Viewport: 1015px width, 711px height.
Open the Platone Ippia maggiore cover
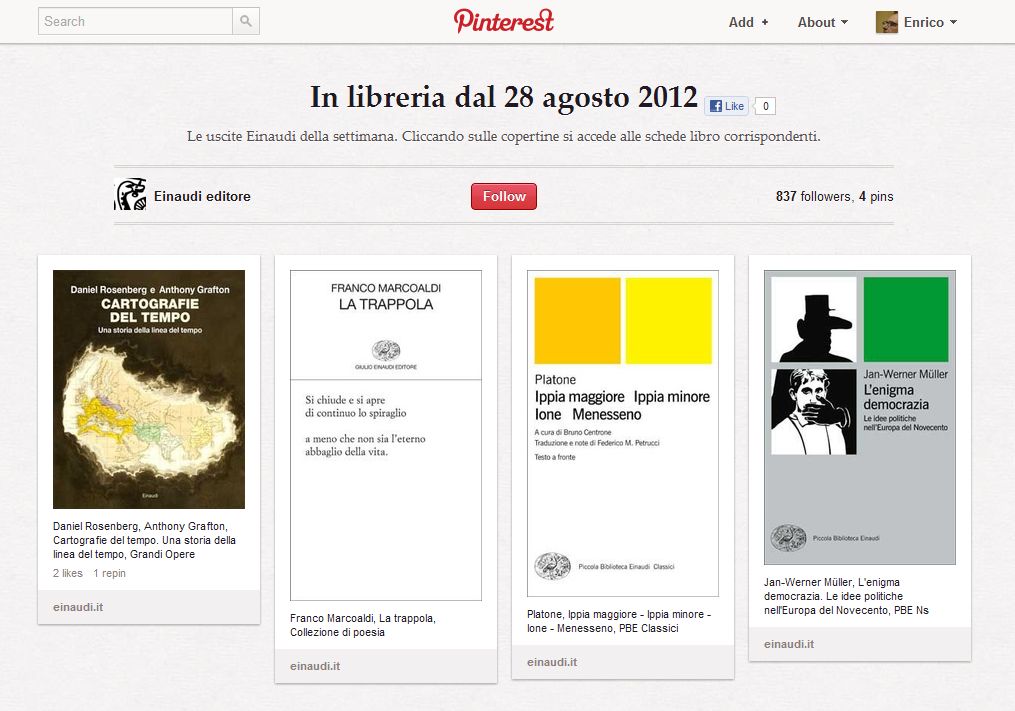(x=623, y=433)
